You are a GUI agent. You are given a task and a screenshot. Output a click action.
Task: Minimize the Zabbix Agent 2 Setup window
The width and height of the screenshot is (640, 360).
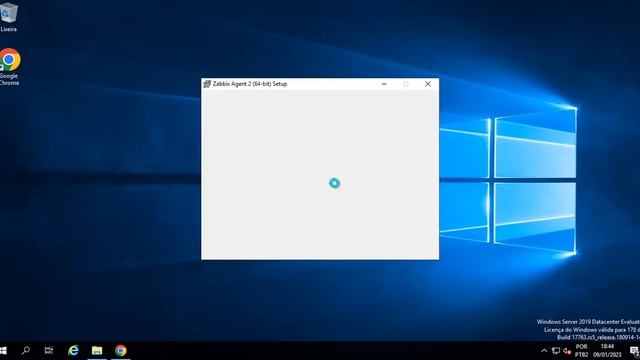coord(384,84)
